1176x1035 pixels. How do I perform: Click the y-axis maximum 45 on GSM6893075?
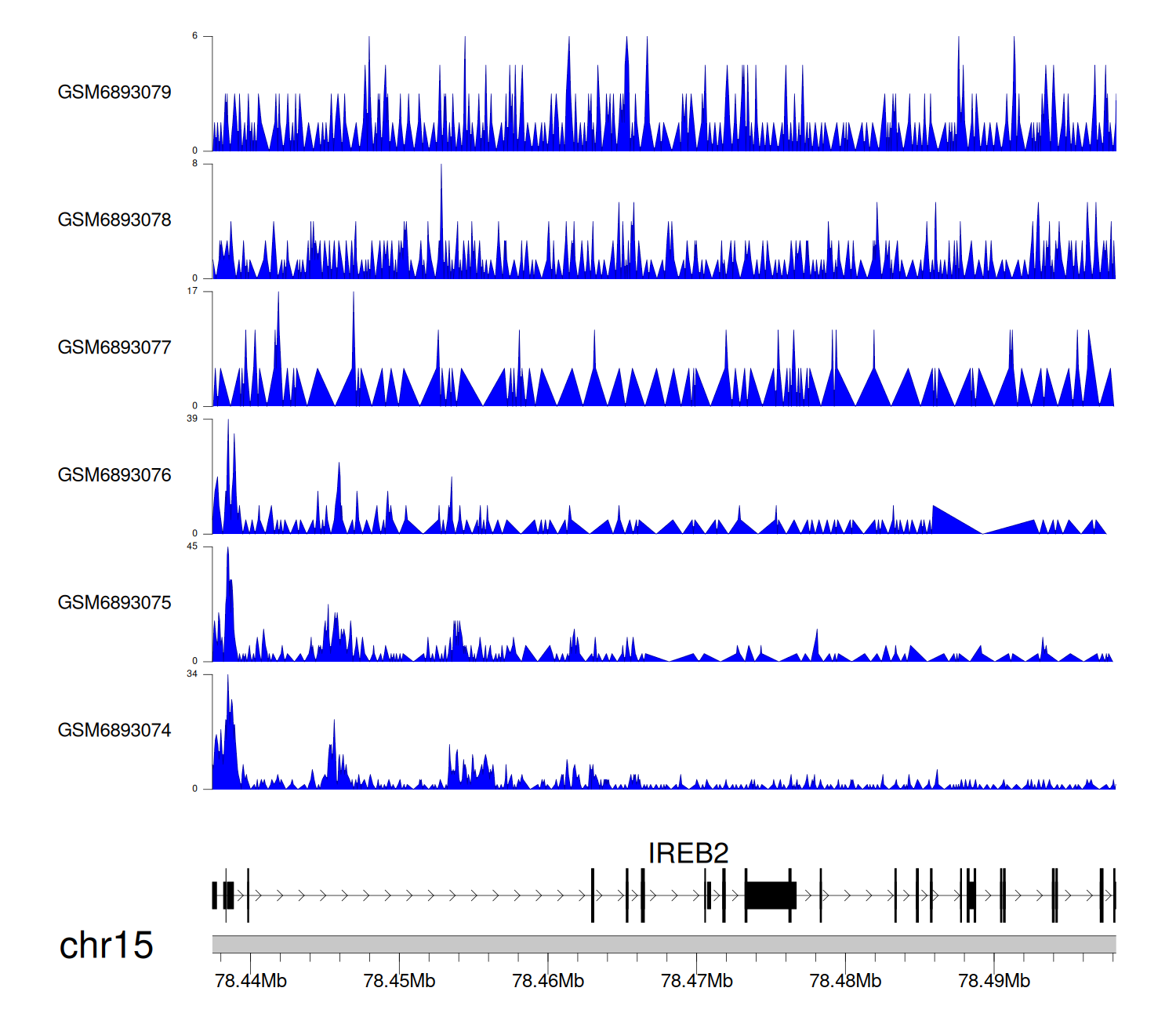click(x=192, y=547)
